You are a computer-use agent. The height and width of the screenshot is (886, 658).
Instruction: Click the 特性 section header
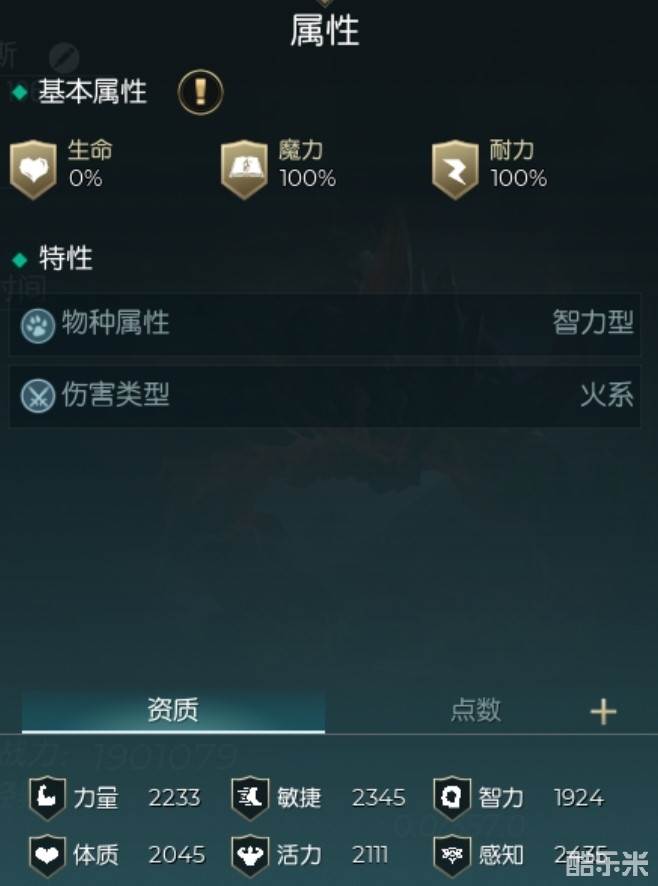coord(65,259)
